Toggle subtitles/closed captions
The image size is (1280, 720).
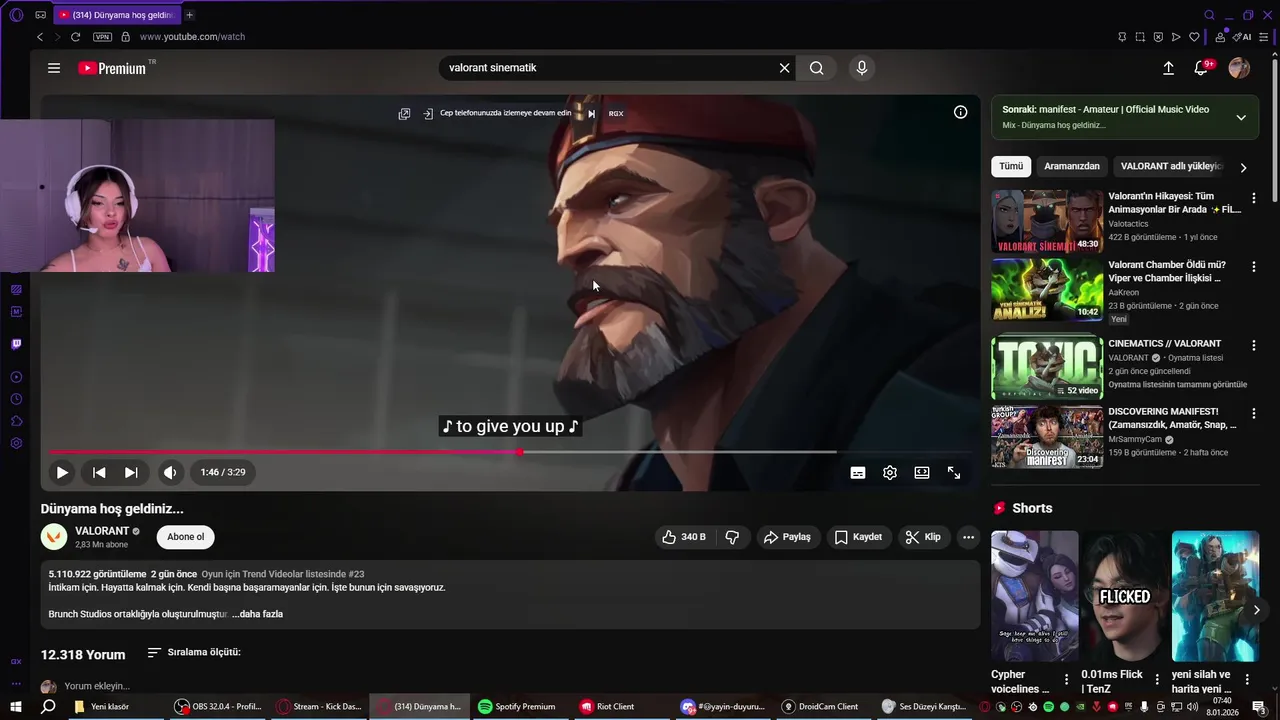point(858,473)
